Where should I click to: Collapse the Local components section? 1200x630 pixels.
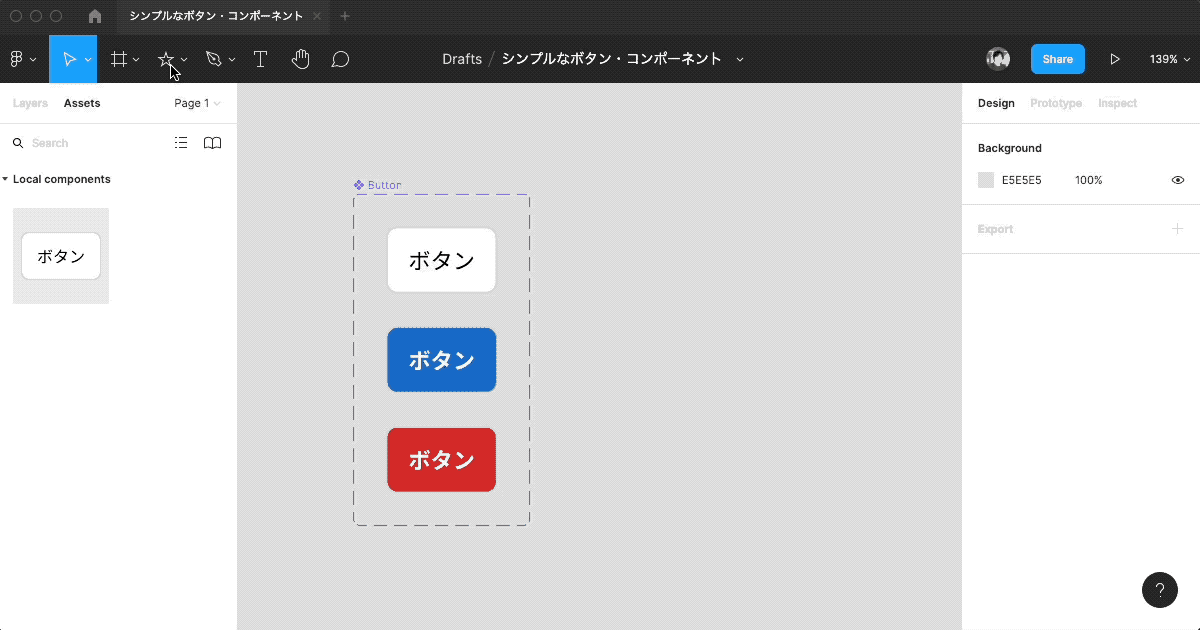pyautogui.click(x=8, y=178)
